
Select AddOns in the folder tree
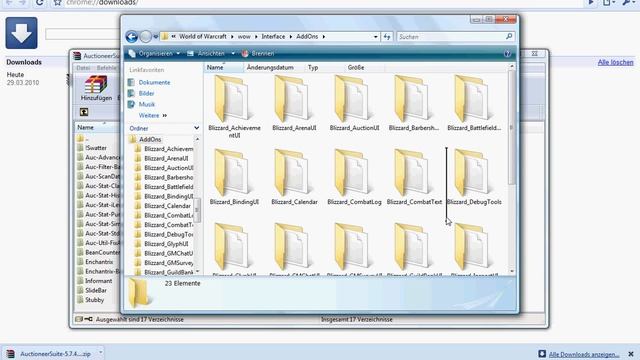(x=150, y=139)
